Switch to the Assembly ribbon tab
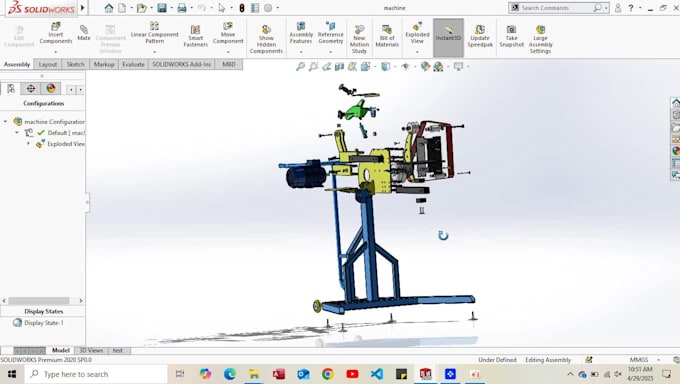Viewport: 680px width, 384px height. (x=17, y=64)
